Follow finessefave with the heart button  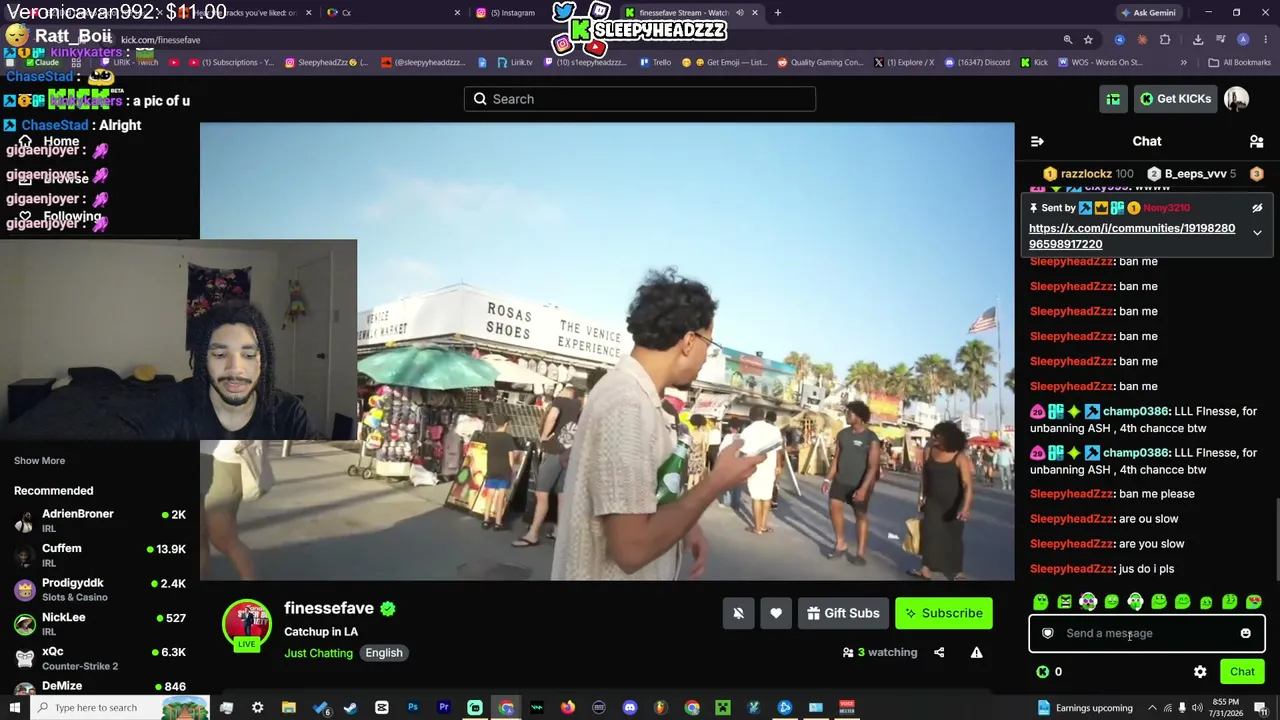click(776, 613)
